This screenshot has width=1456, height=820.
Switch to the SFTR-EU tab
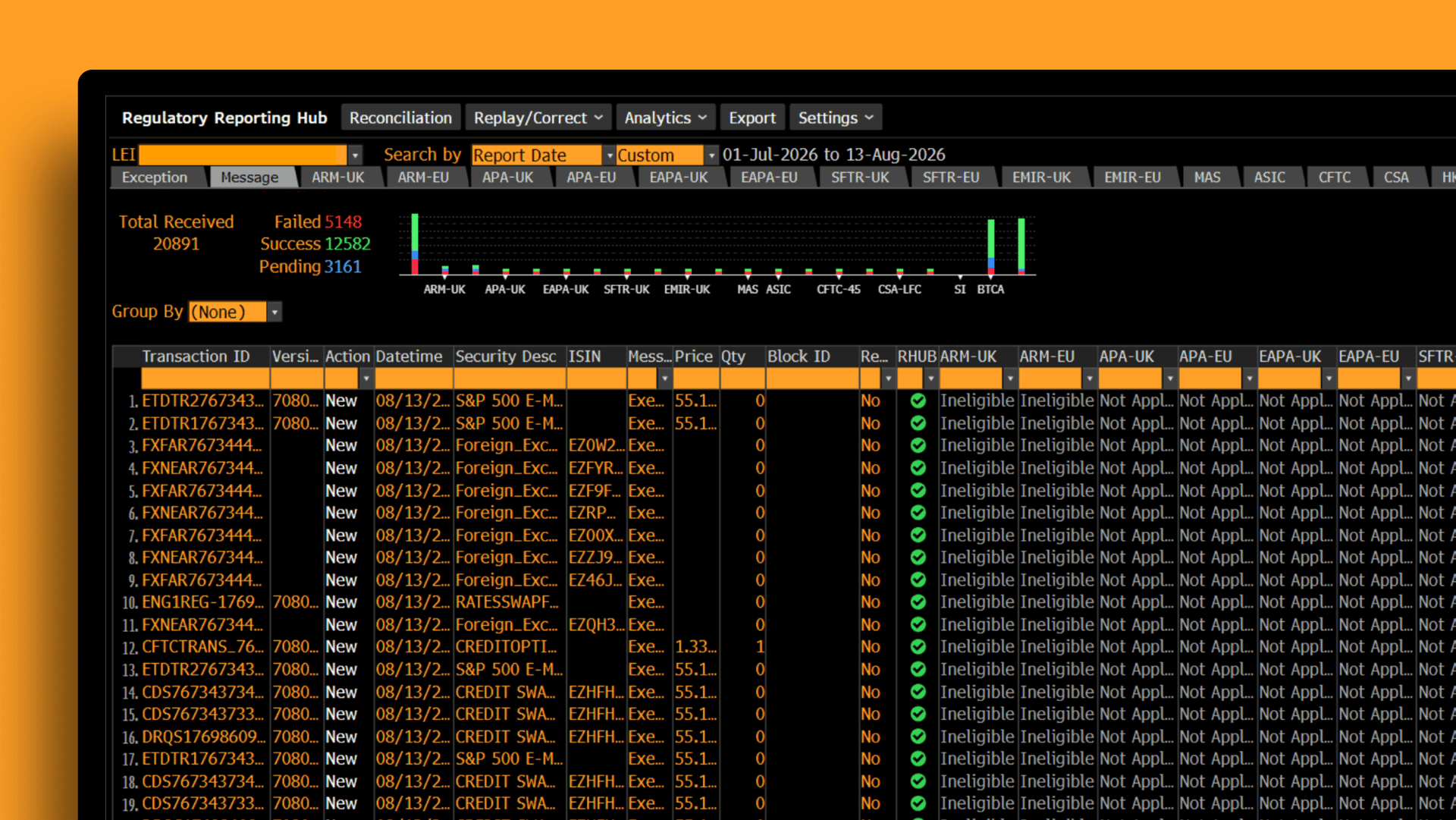[x=951, y=178]
